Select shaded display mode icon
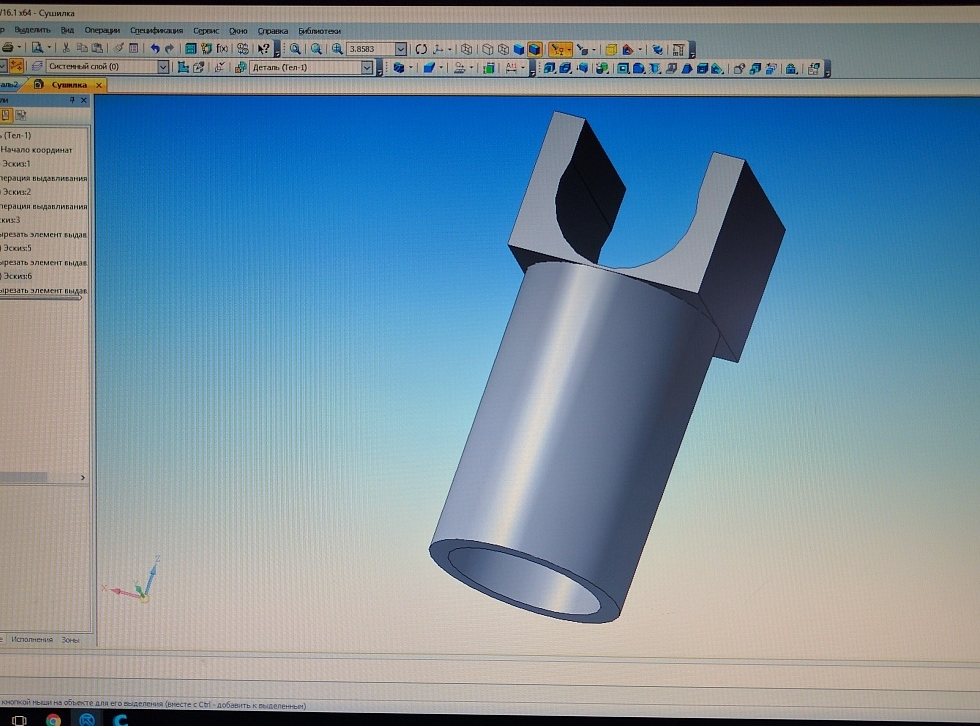Screen dimensions: 980x726 coord(519,49)
